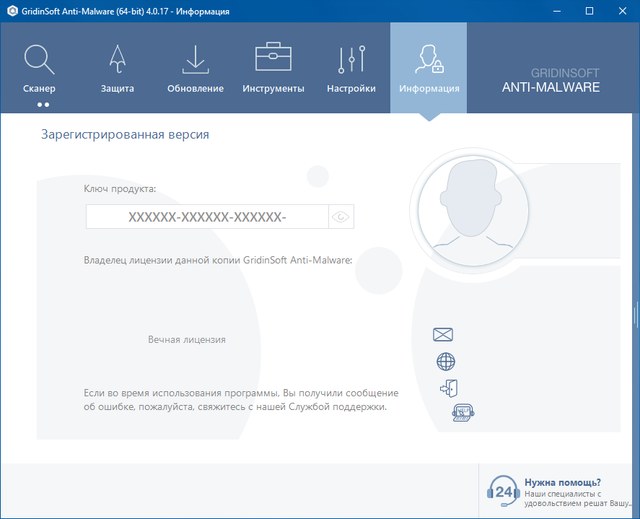This screenshot has height=519, width=640.
Task: Open the globe website icon
Action: point(446,362)
